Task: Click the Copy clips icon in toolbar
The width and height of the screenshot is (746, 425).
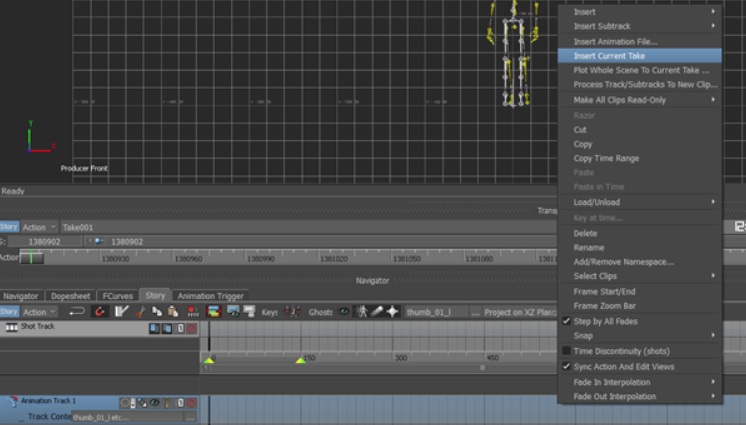Action: click(157, 312)
